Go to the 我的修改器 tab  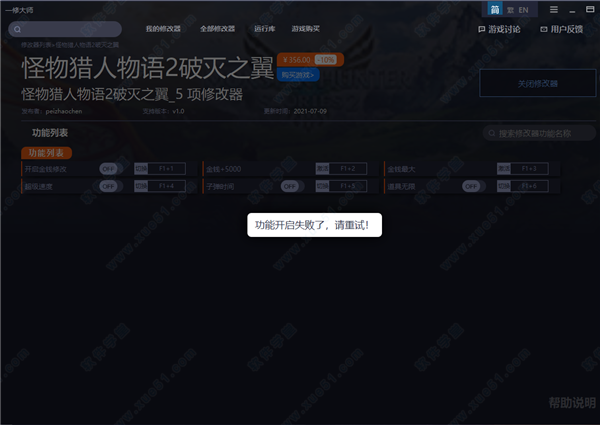coord(163,29)
